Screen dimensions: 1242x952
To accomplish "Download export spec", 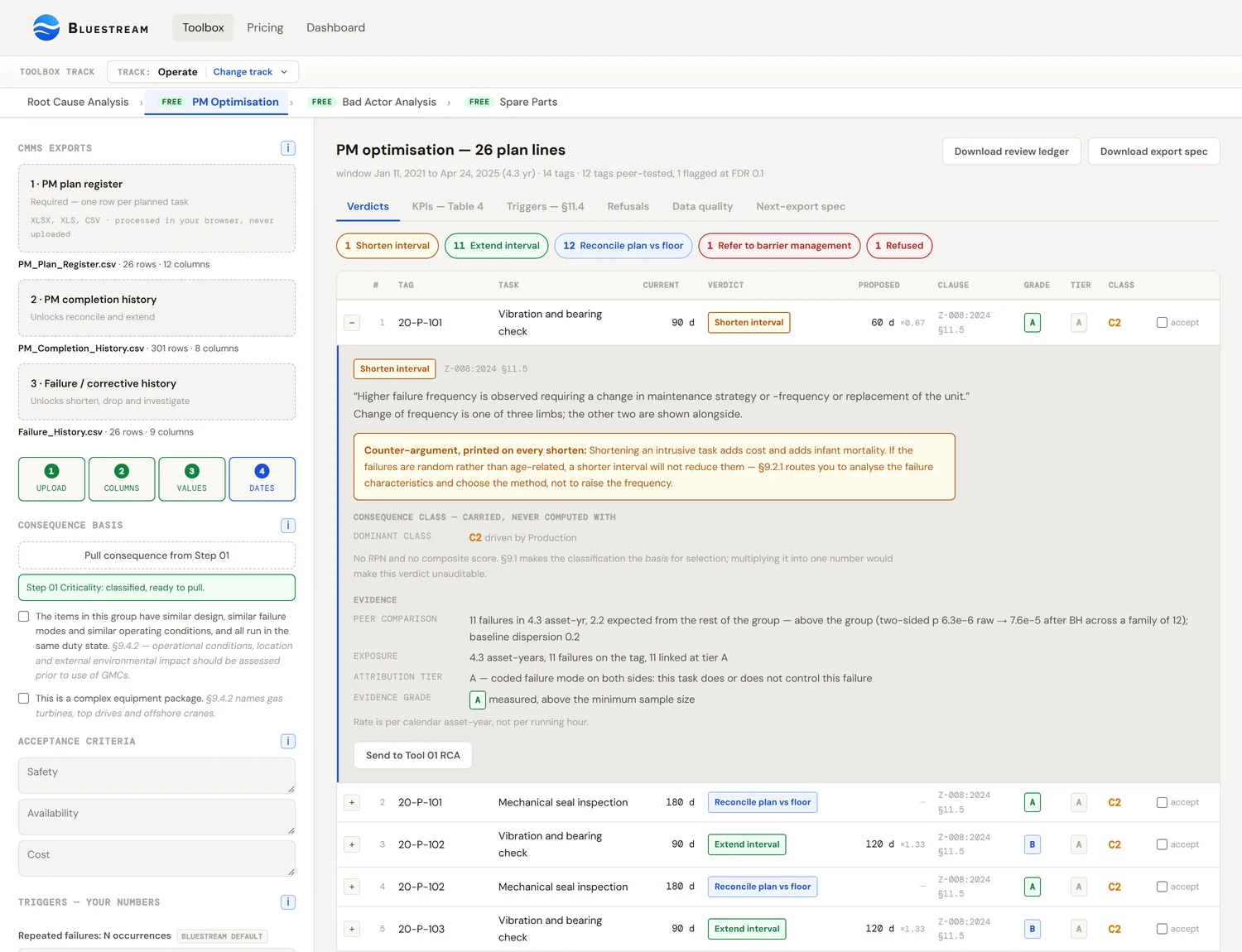I will pos(1153,151).
